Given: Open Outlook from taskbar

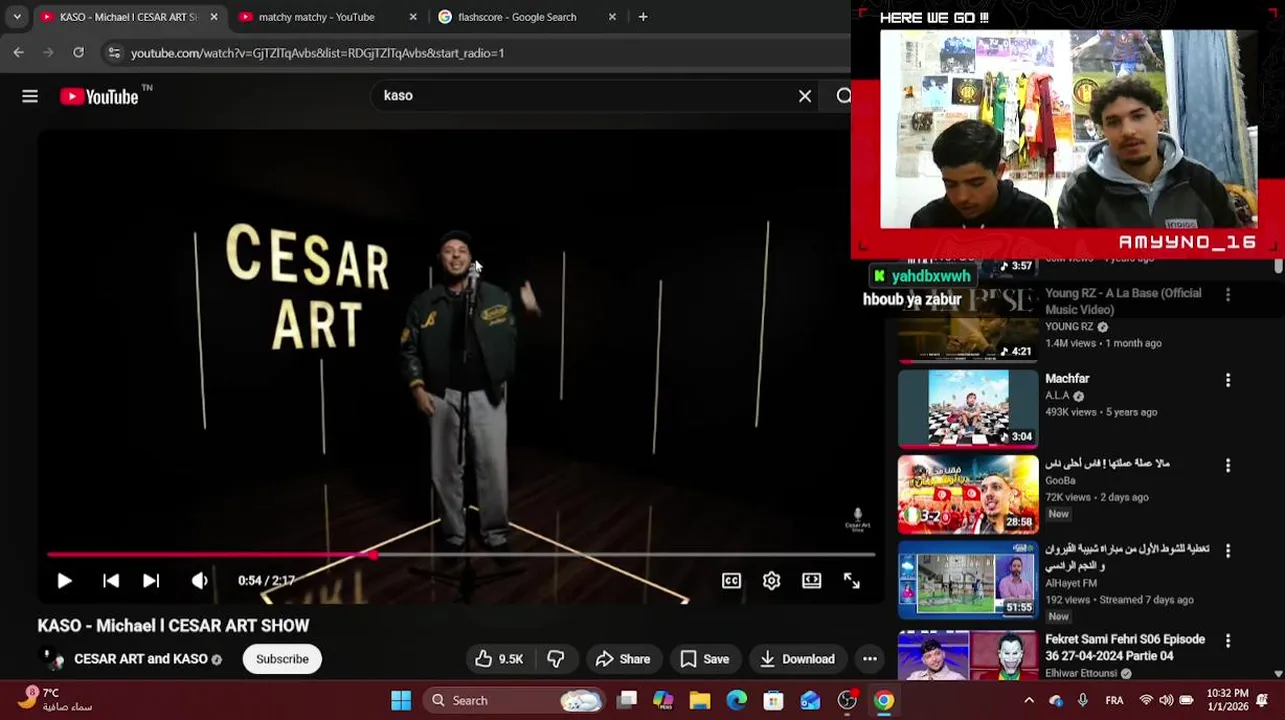Looking at the screenshot, I should coord(810,700).
